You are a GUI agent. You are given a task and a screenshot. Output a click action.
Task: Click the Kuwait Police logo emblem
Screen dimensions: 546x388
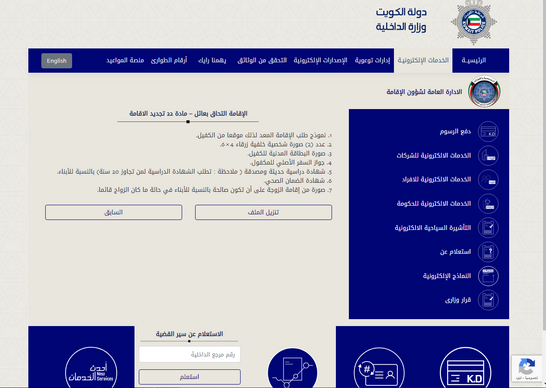pyautogui.click(x=473, y=23)
